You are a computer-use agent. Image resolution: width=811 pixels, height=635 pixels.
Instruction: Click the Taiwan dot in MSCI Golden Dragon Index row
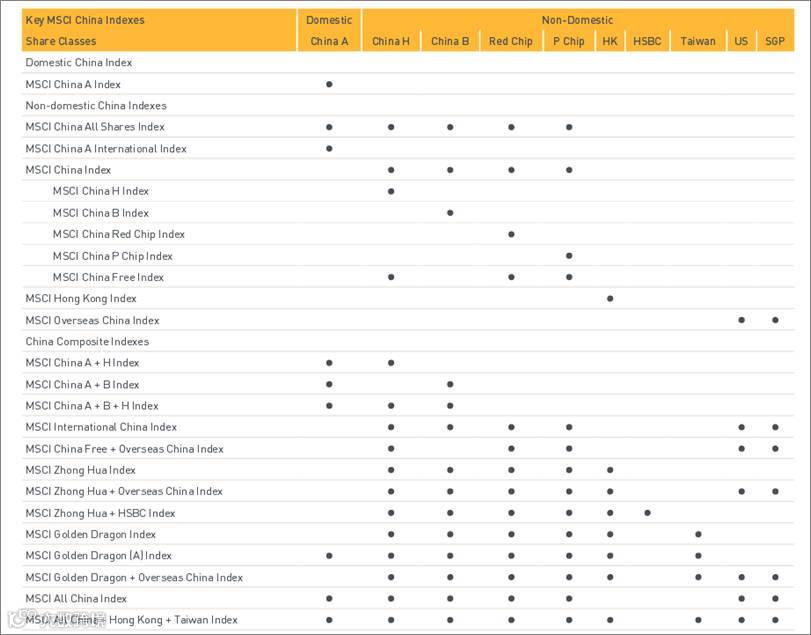(698, 534)
